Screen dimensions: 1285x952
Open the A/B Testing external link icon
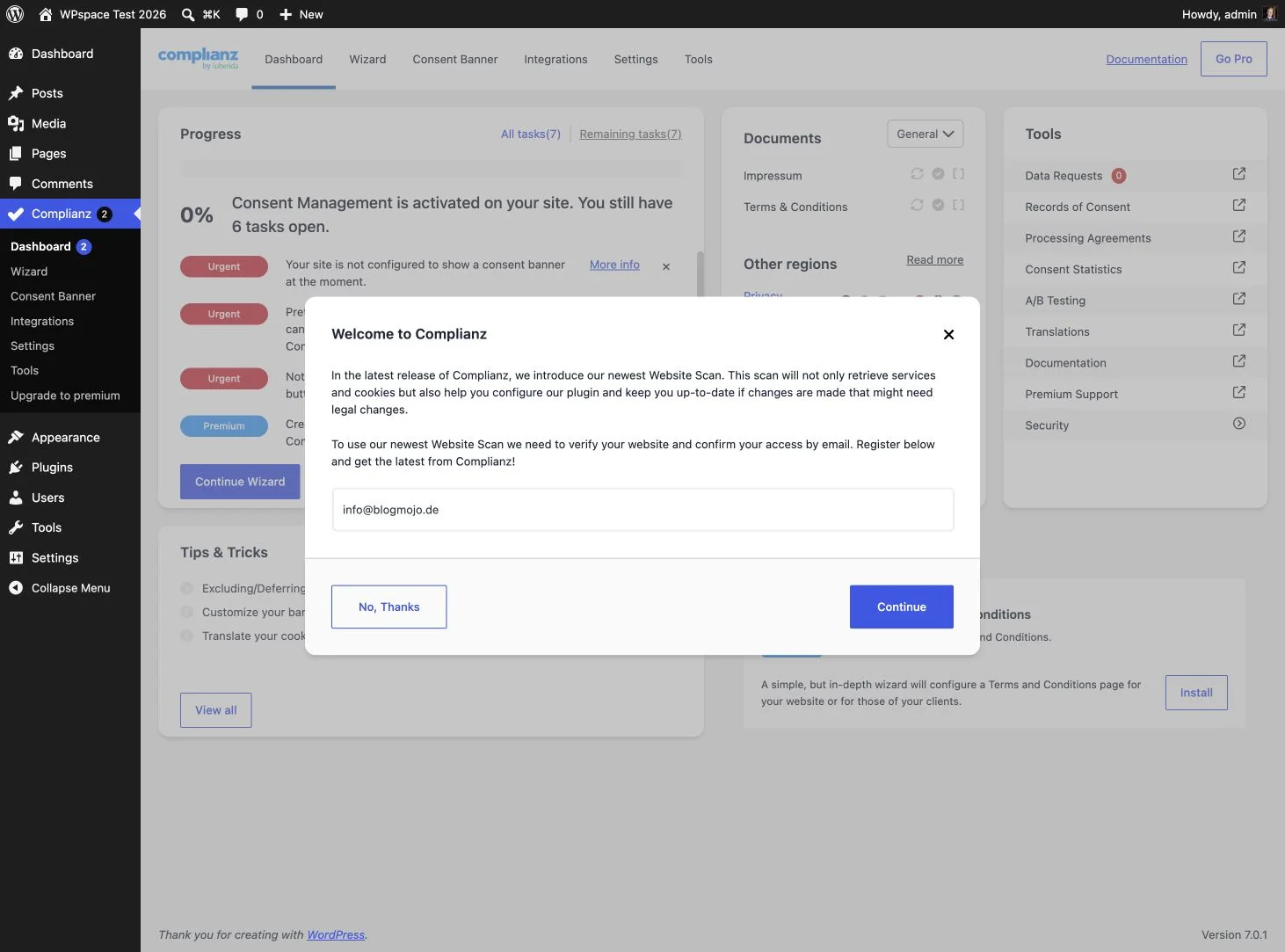[x=1239, y=299]
